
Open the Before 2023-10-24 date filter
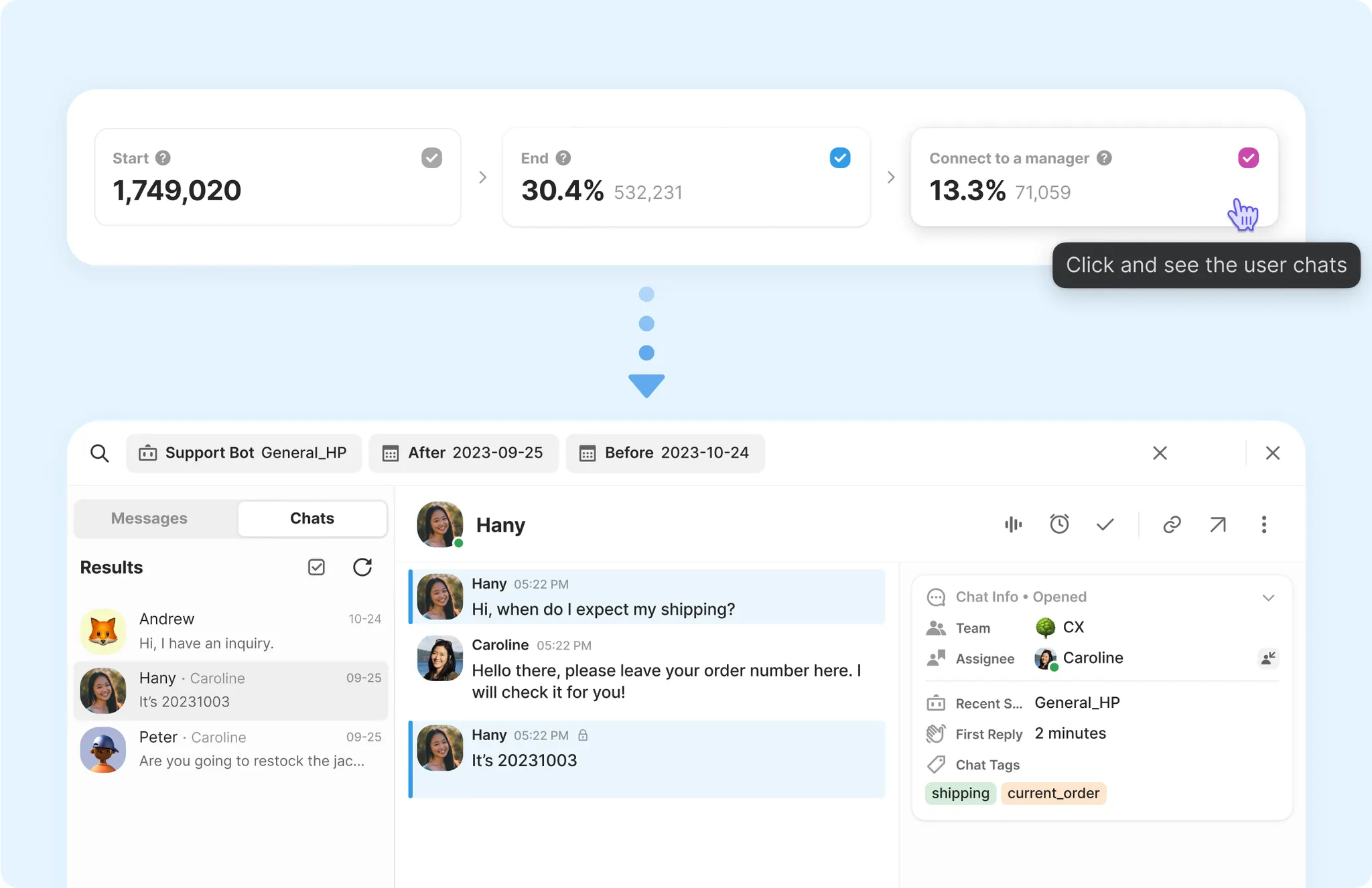[x=665, y=453]
